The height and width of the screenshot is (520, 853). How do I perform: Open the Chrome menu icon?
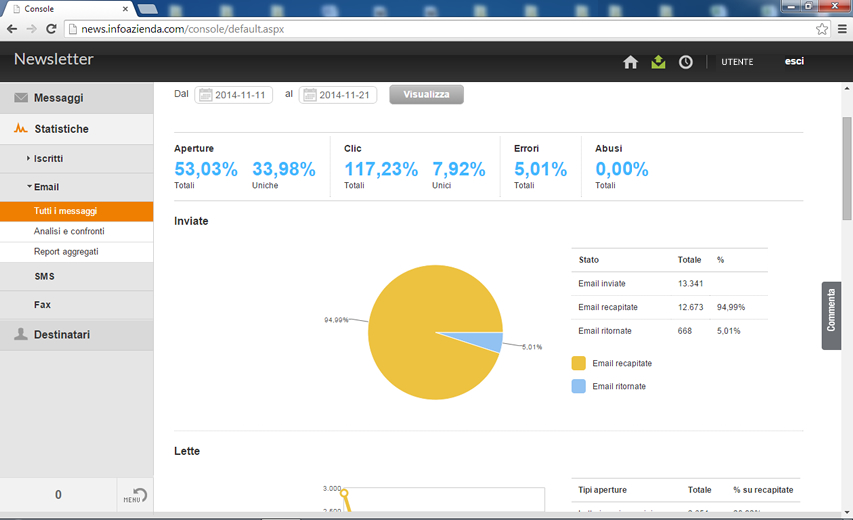(842, 29)
